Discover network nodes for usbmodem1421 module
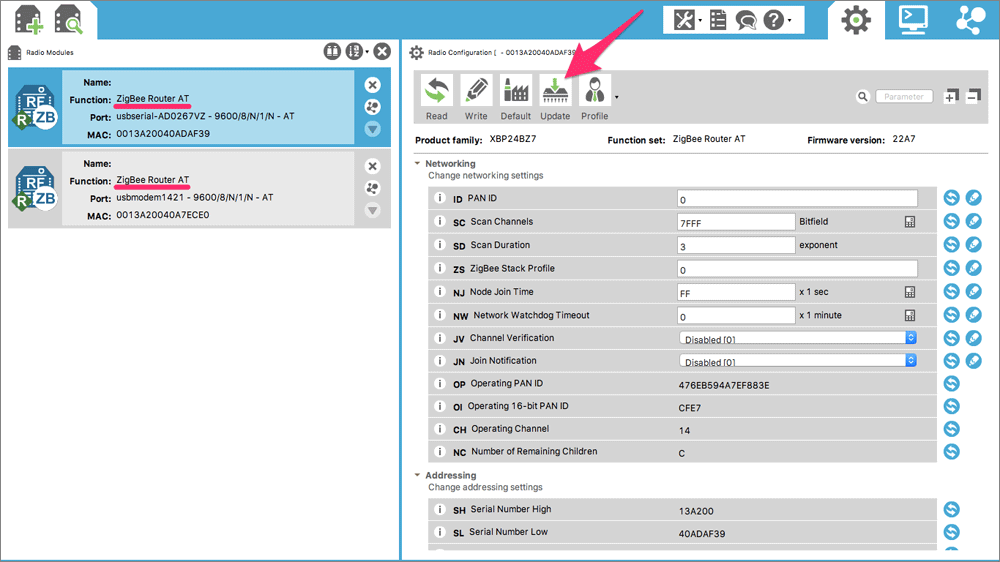 click(372, 188)
